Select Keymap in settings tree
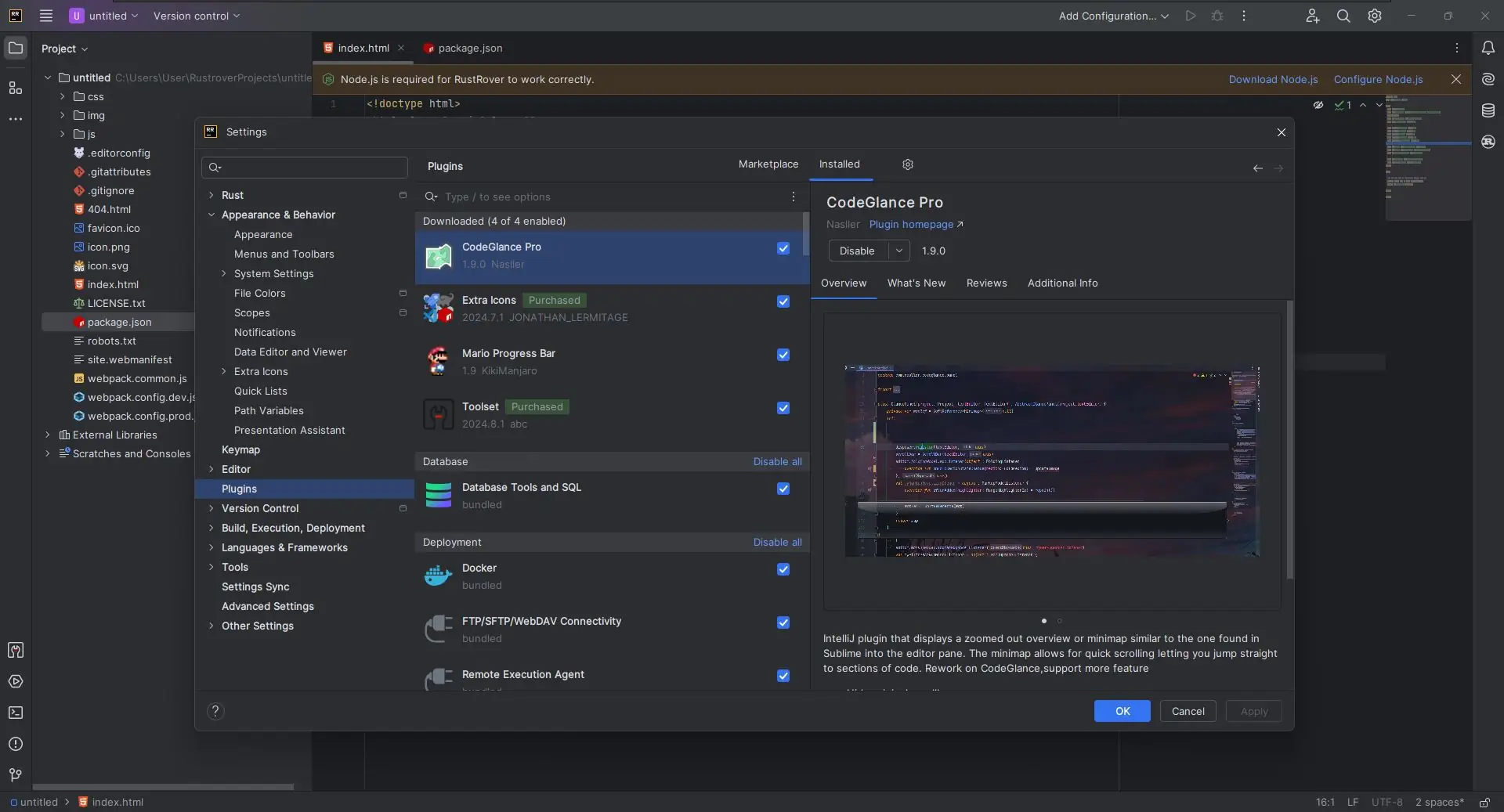 point(240,449)
